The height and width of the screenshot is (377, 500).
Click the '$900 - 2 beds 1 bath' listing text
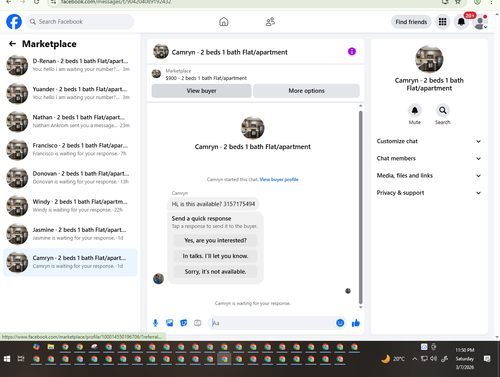206,78
